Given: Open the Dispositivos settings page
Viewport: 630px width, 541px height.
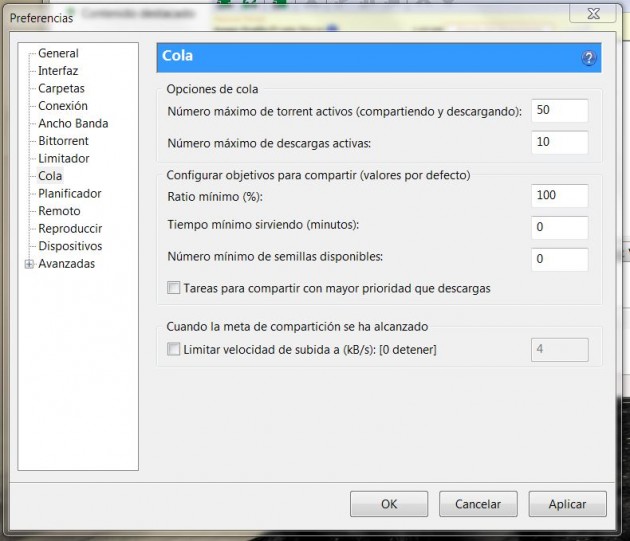Looking at the screenshot, I should [x=70, y=246].
